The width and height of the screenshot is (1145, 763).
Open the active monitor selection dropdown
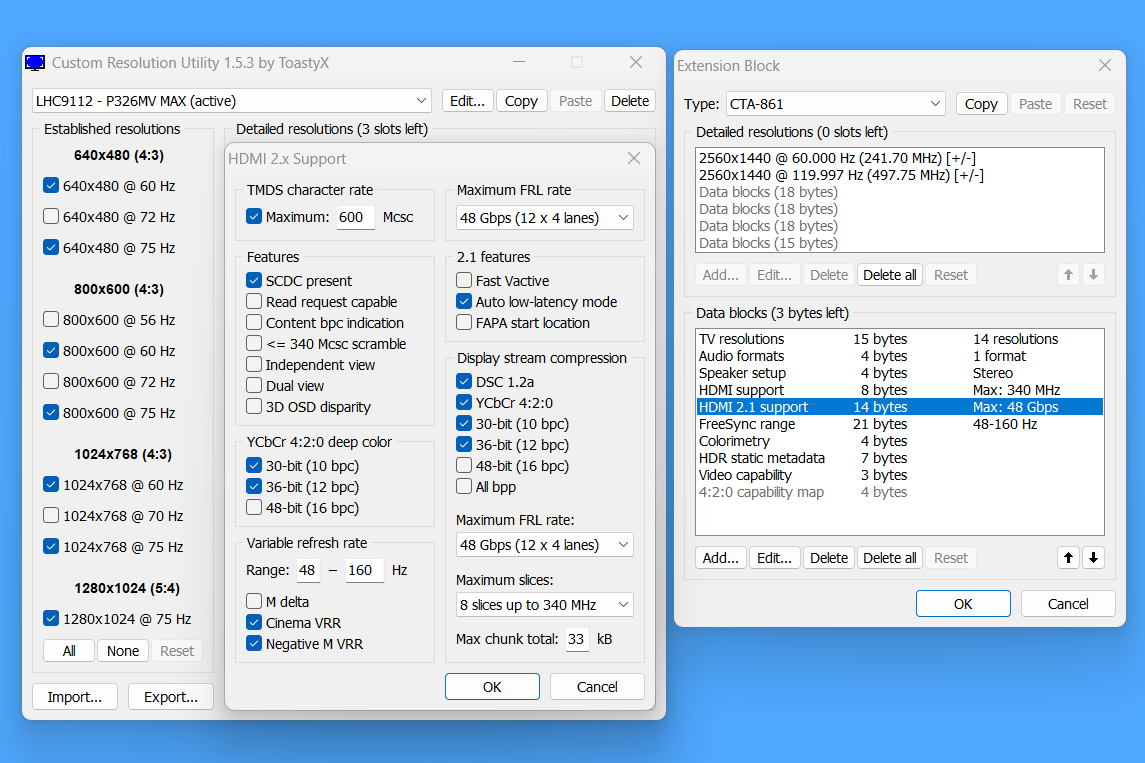click(231, 101)
